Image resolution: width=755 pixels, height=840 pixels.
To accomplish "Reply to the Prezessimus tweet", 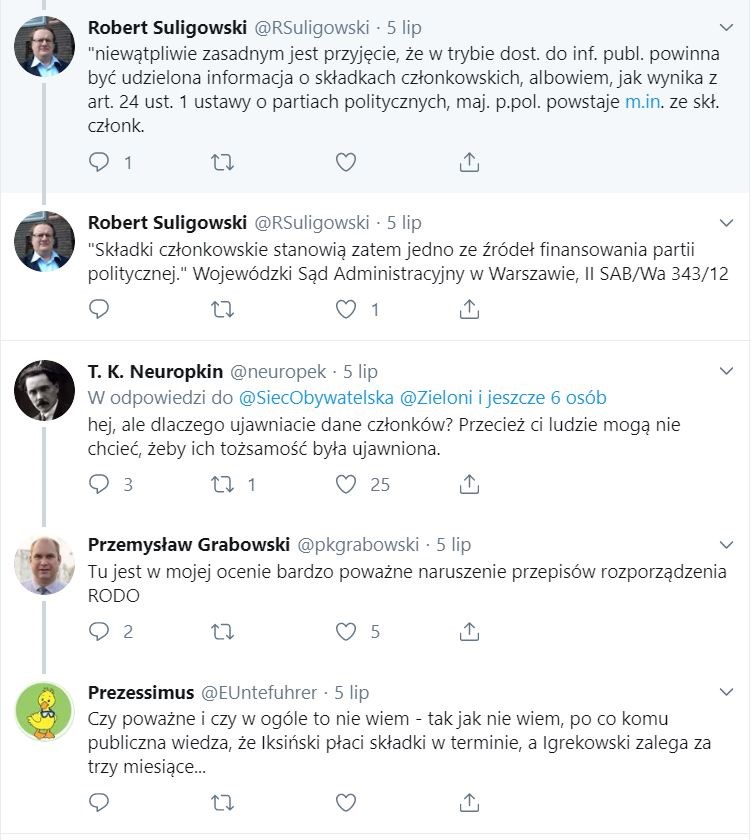I will (99, 802).
